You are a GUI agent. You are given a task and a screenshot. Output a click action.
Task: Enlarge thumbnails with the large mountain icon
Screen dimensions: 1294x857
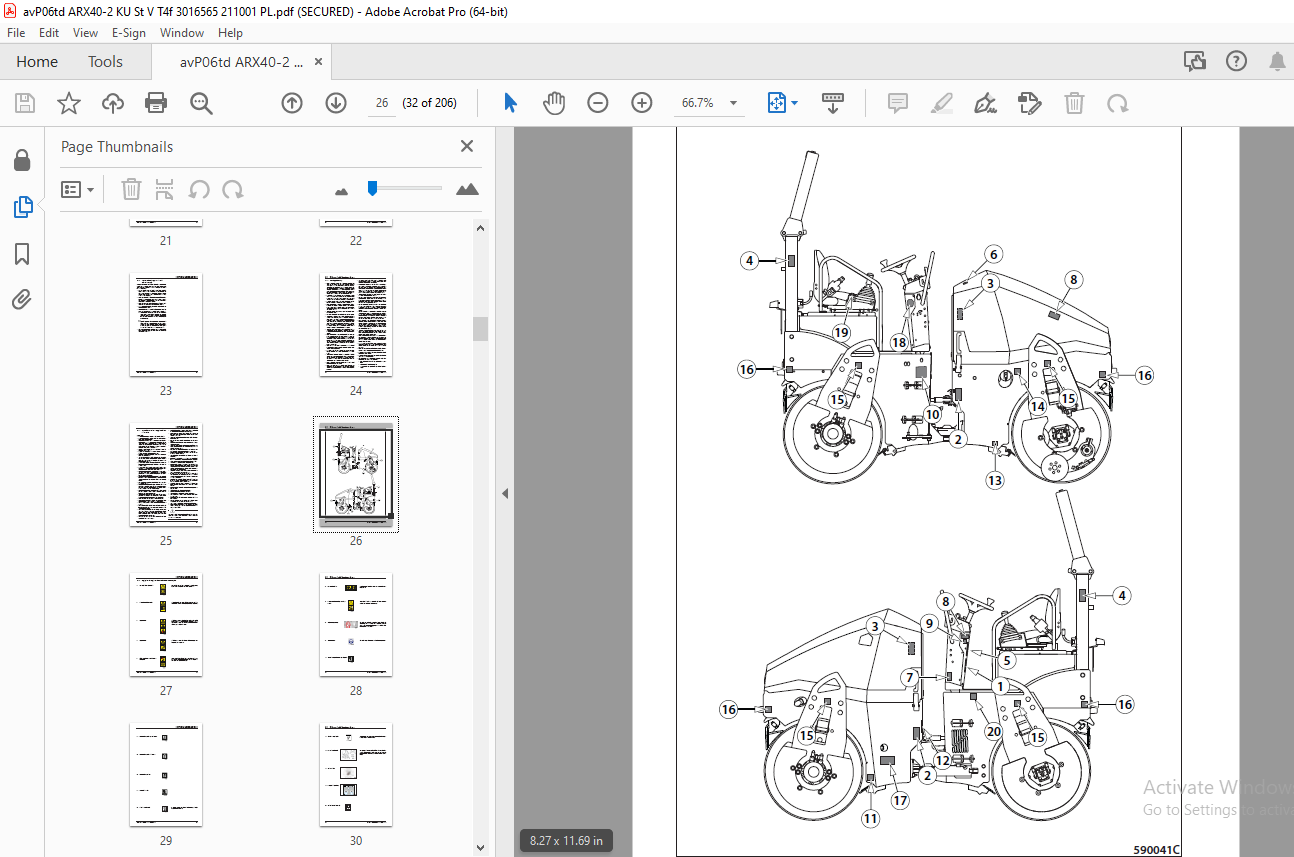(467, 189)
